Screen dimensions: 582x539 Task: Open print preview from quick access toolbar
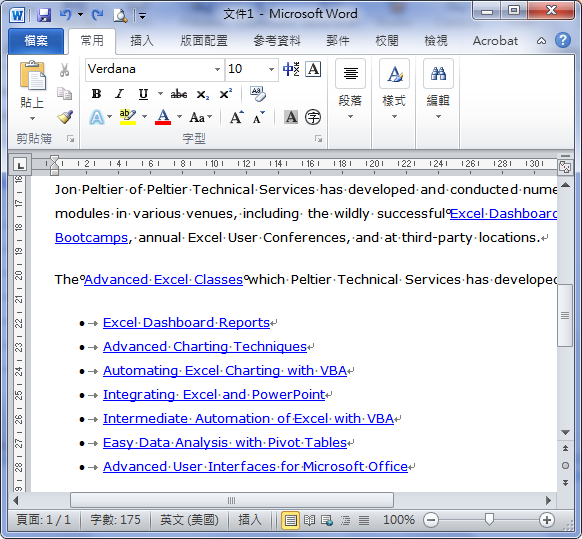point(120,15)
